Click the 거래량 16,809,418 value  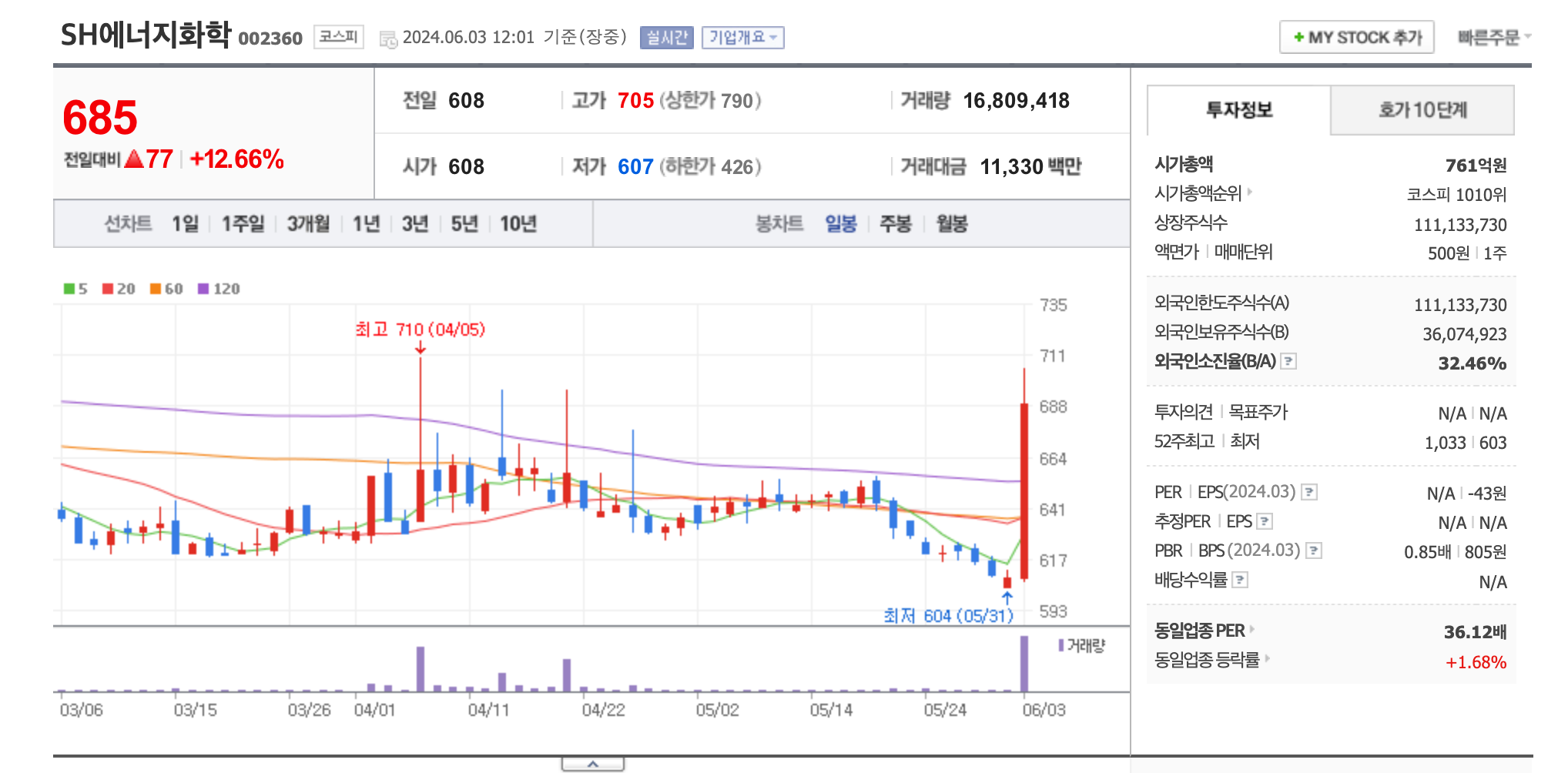click(x=1016, y=101)
